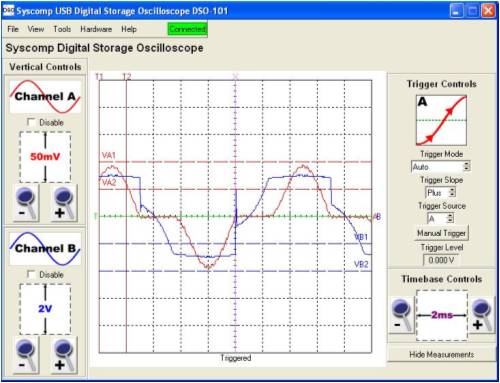The image size is (500, 383).
Task: Zoom out Channel B vertical scale
Action: click(x=26, y=355)
